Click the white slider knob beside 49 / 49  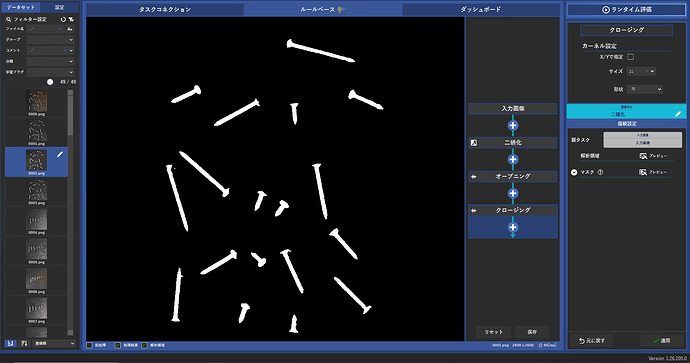50,82
